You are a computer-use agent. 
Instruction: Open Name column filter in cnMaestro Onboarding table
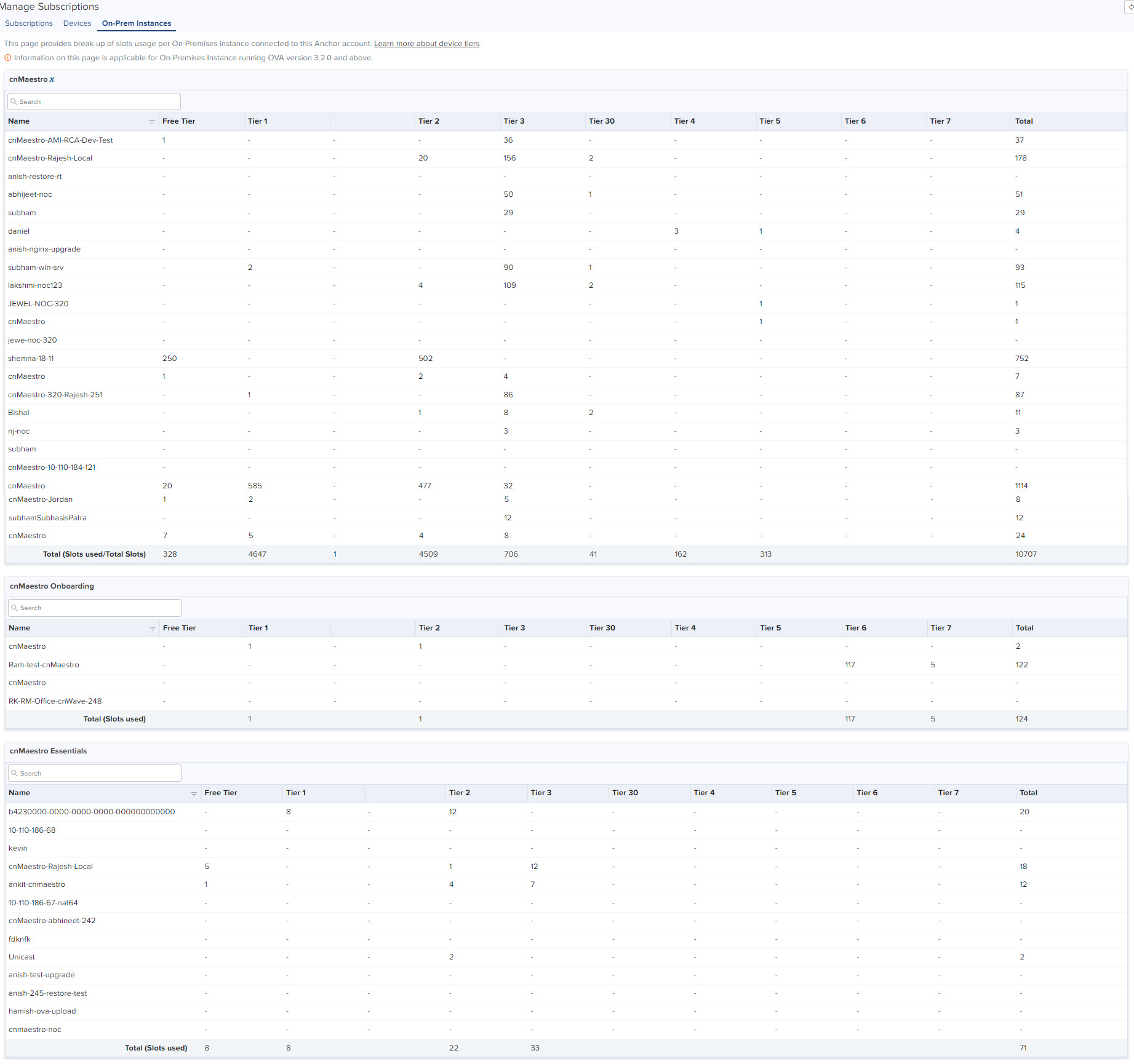(152, 629)
